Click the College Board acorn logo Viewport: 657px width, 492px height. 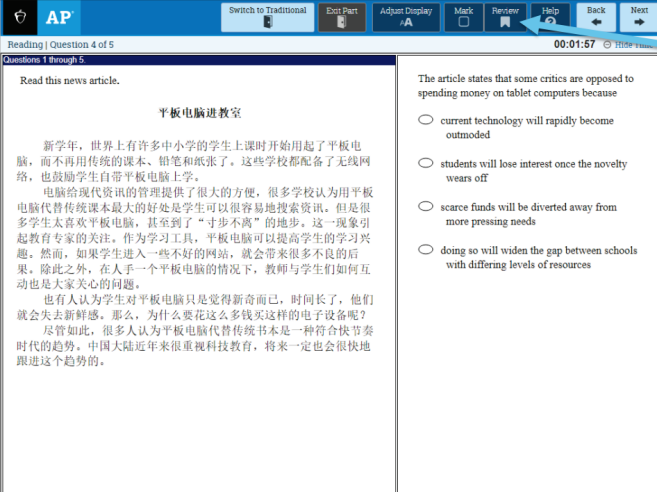coord(17,17)
